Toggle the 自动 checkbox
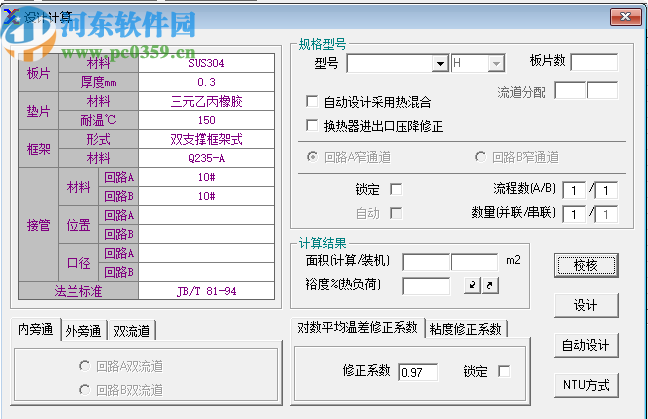This screenshot has width=648, height=419. pyautogui.click(x=396, y=213)
